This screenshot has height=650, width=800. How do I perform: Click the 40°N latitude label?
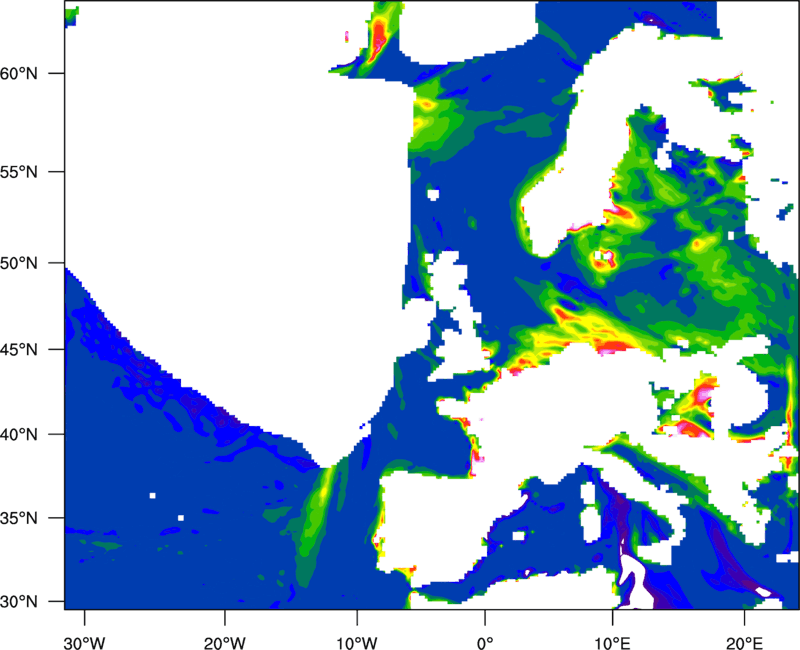pos(19,435)
